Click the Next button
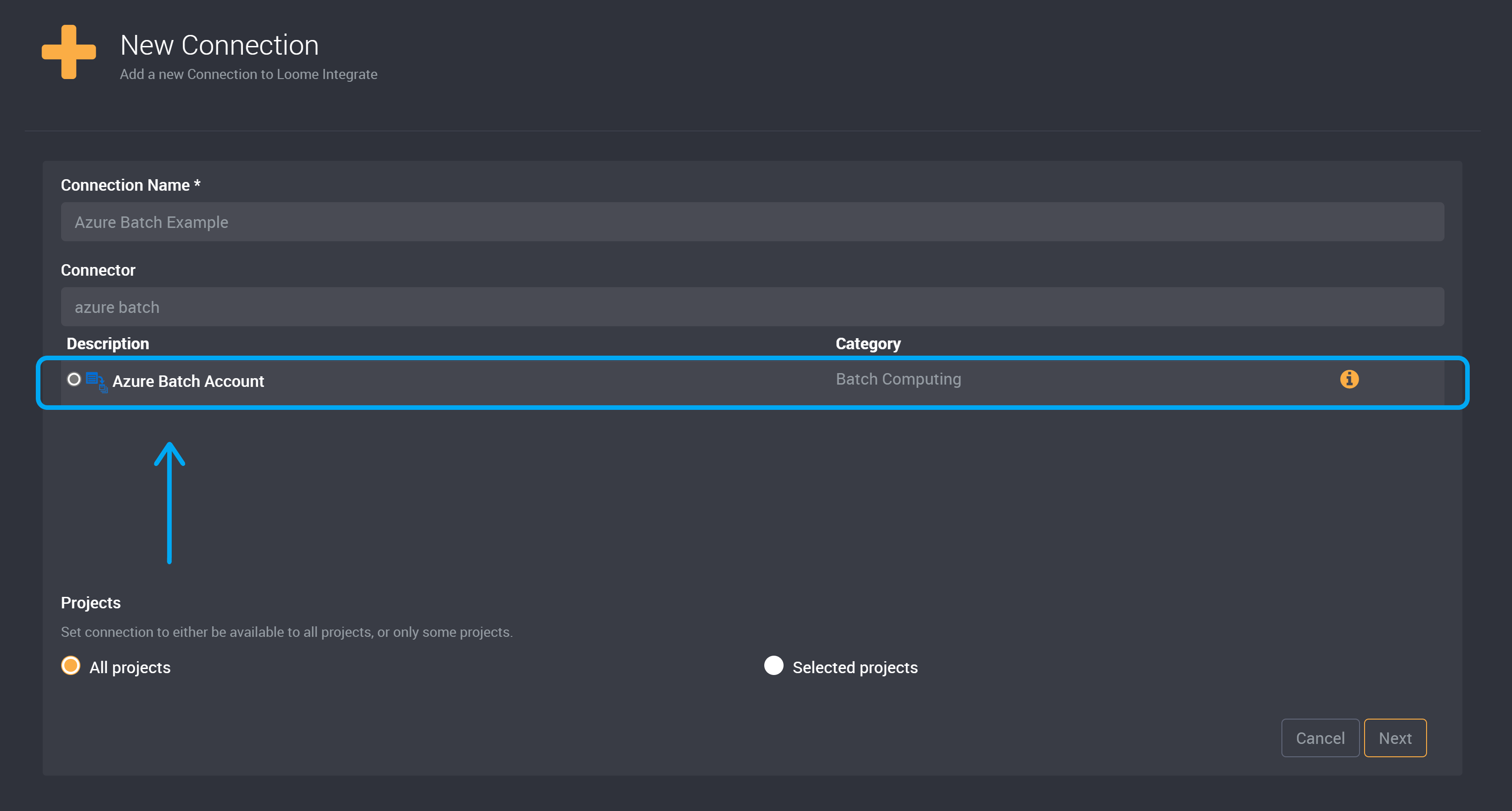 tap(1395, 738)
